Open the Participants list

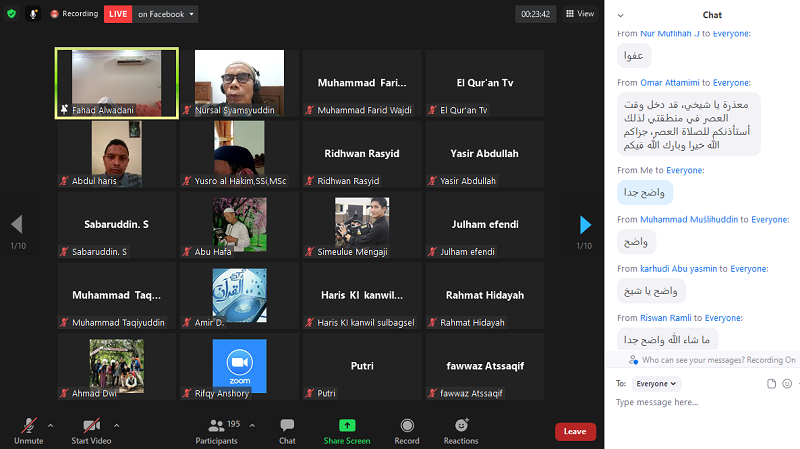point(217,431)
